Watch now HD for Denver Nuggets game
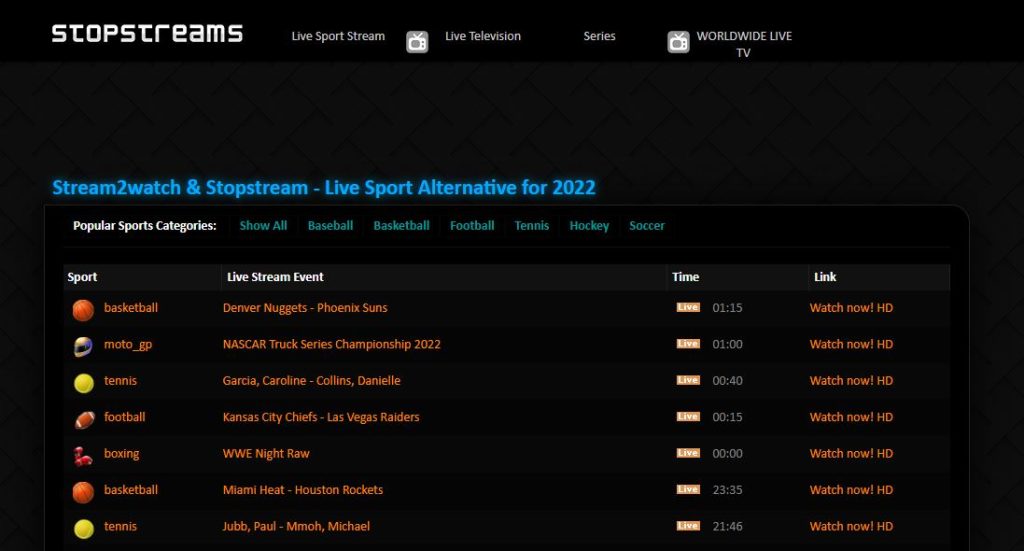The width and height of the screenshot is (1024, 551). pyautogui.click(x=851, y=308)
